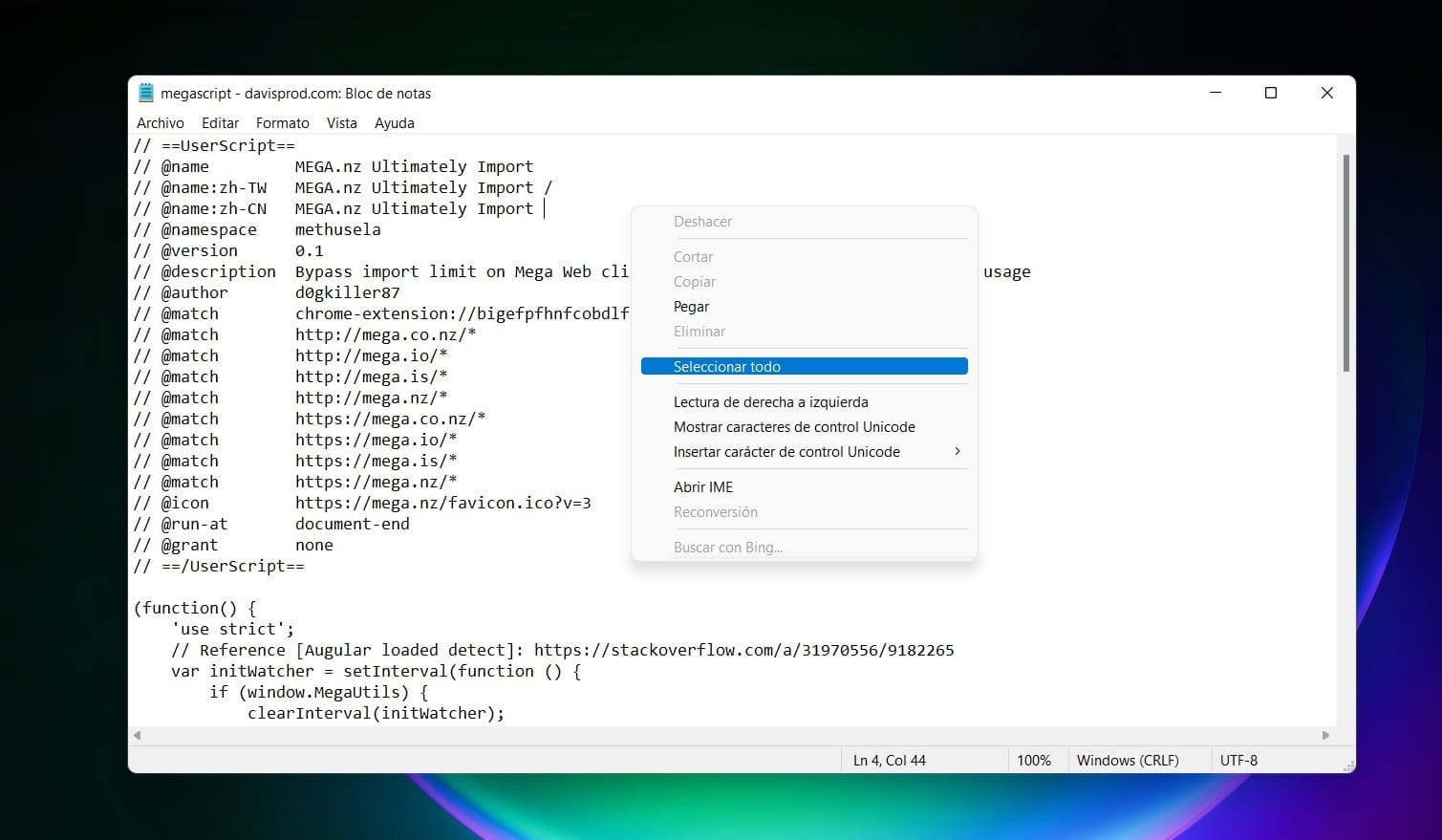The image size is (1442, 840).
Task: Click the @name:zh-CN line
Action: coord(334,209)
